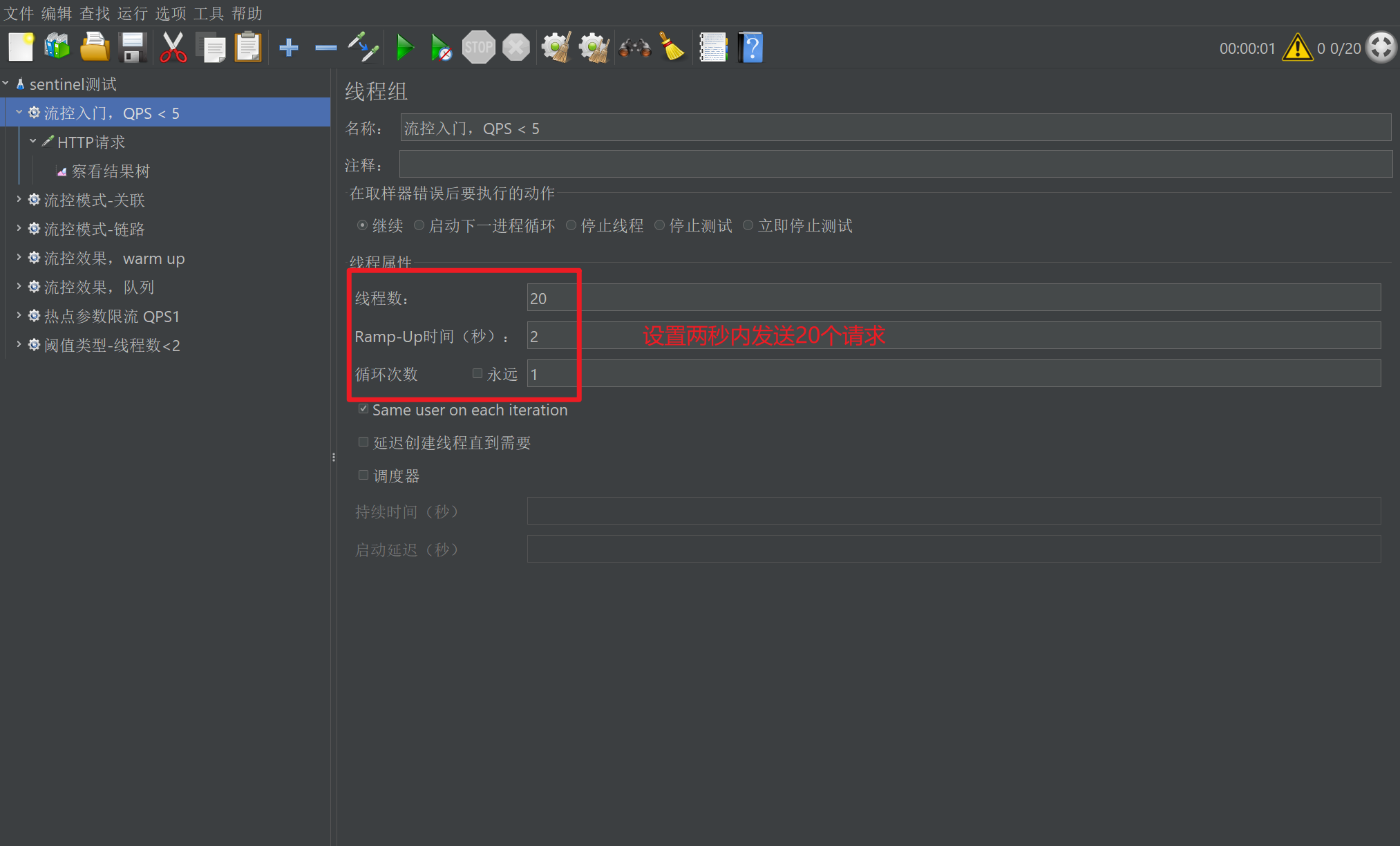Click the 线程数 field showing 20
Screen dimensions: 1400x846
coord(954,298)
